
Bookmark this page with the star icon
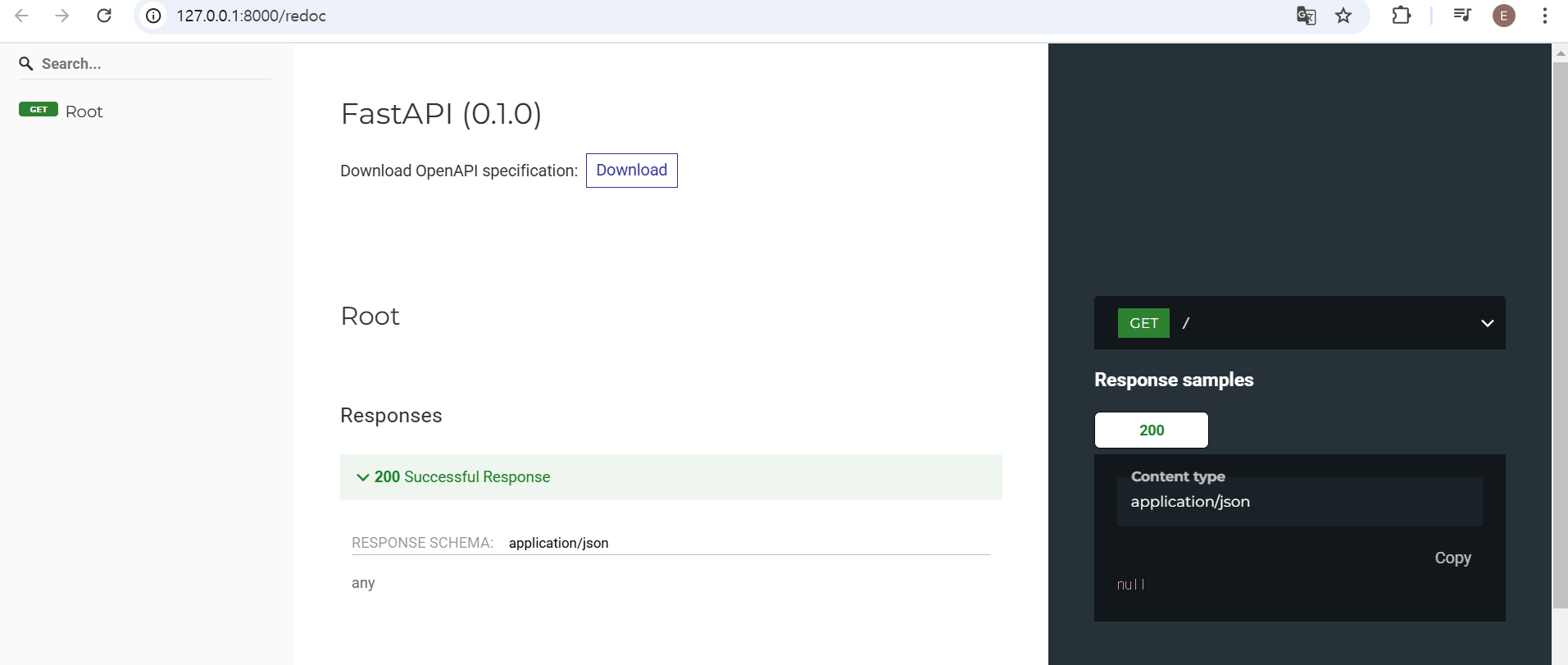click(x=1343, y=16)
